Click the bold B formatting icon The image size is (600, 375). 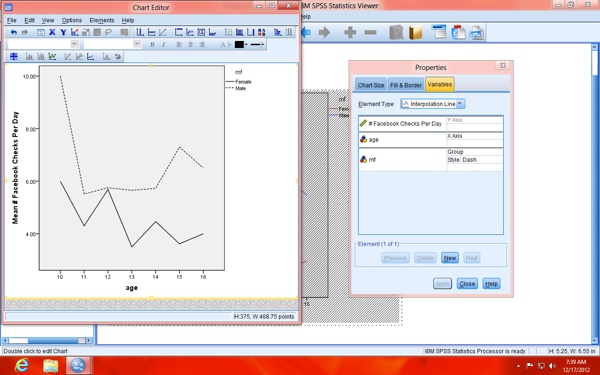[152, 44]
